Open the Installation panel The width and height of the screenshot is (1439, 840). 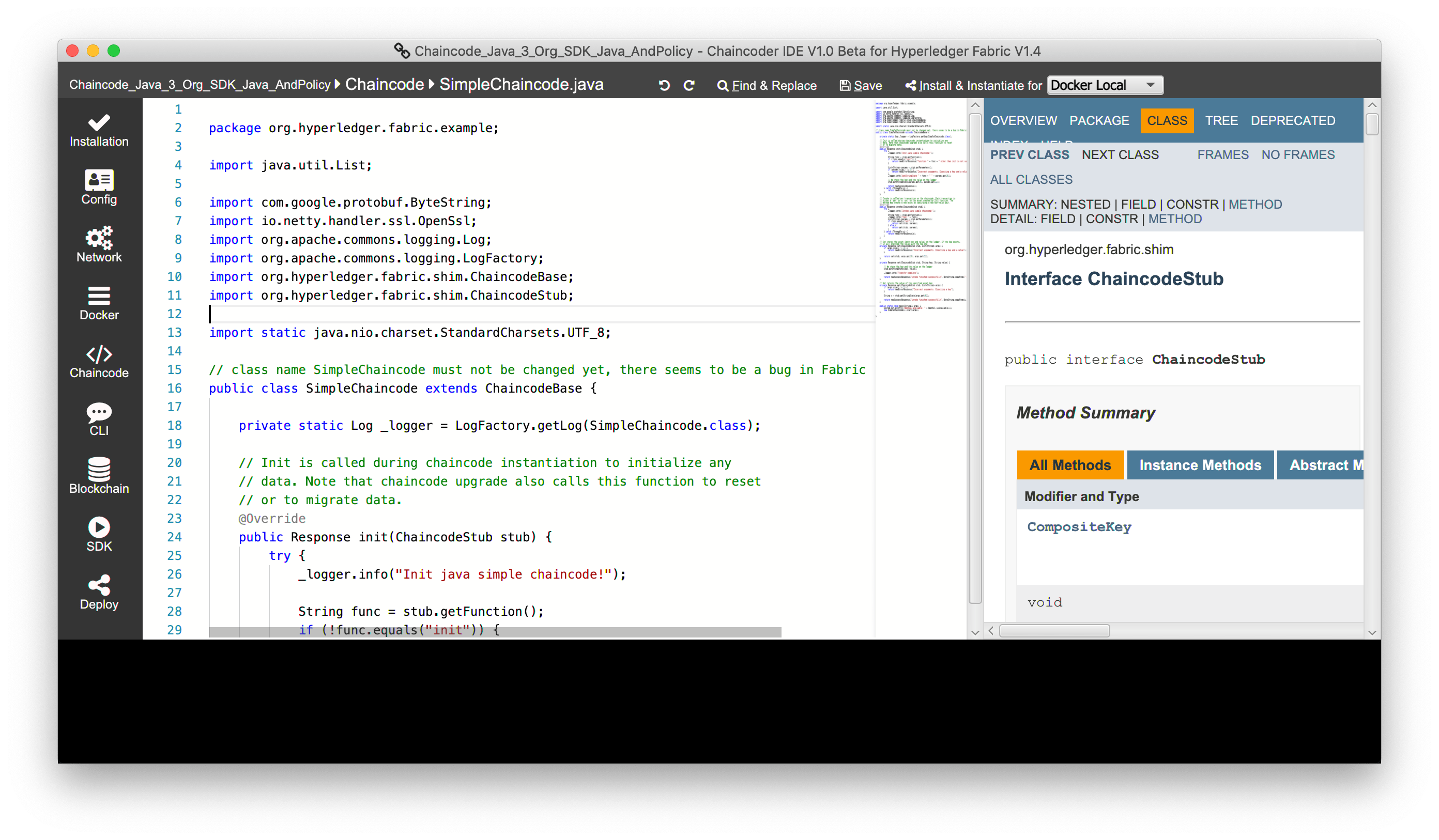(99, 130)
